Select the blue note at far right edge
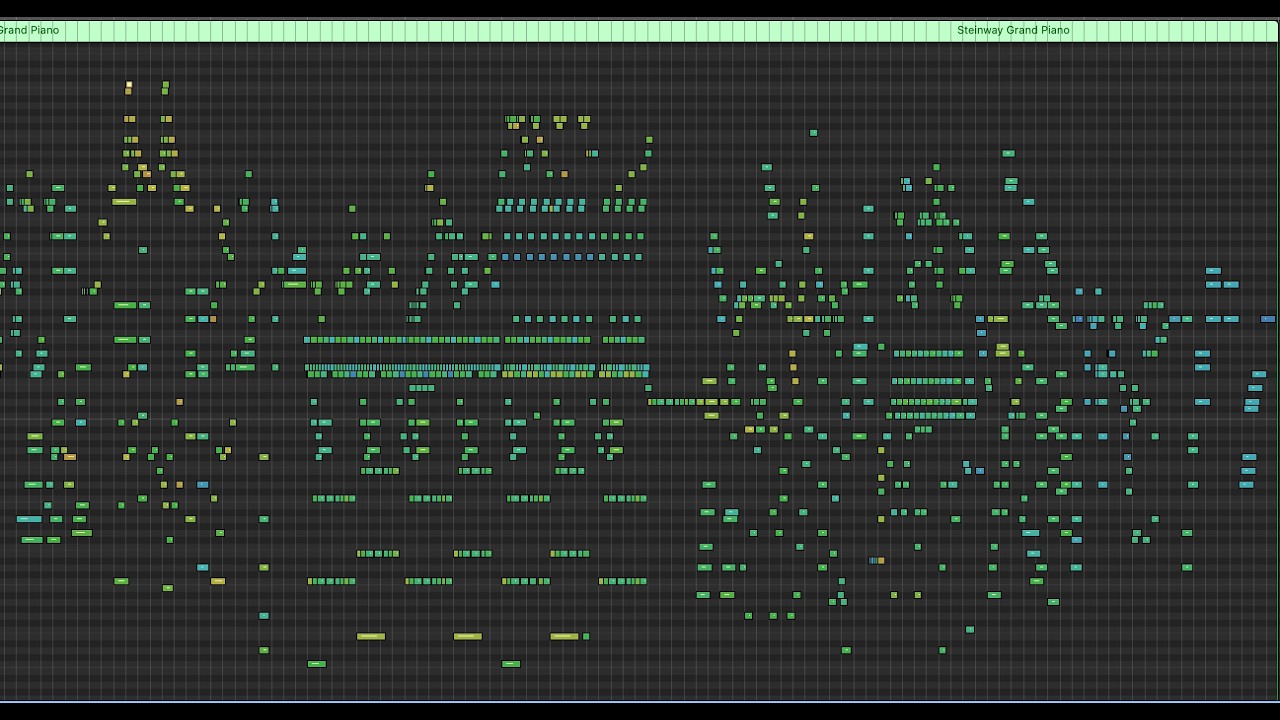The image size is (1280, 720). pyautogui.click(x=1268, y=319)
